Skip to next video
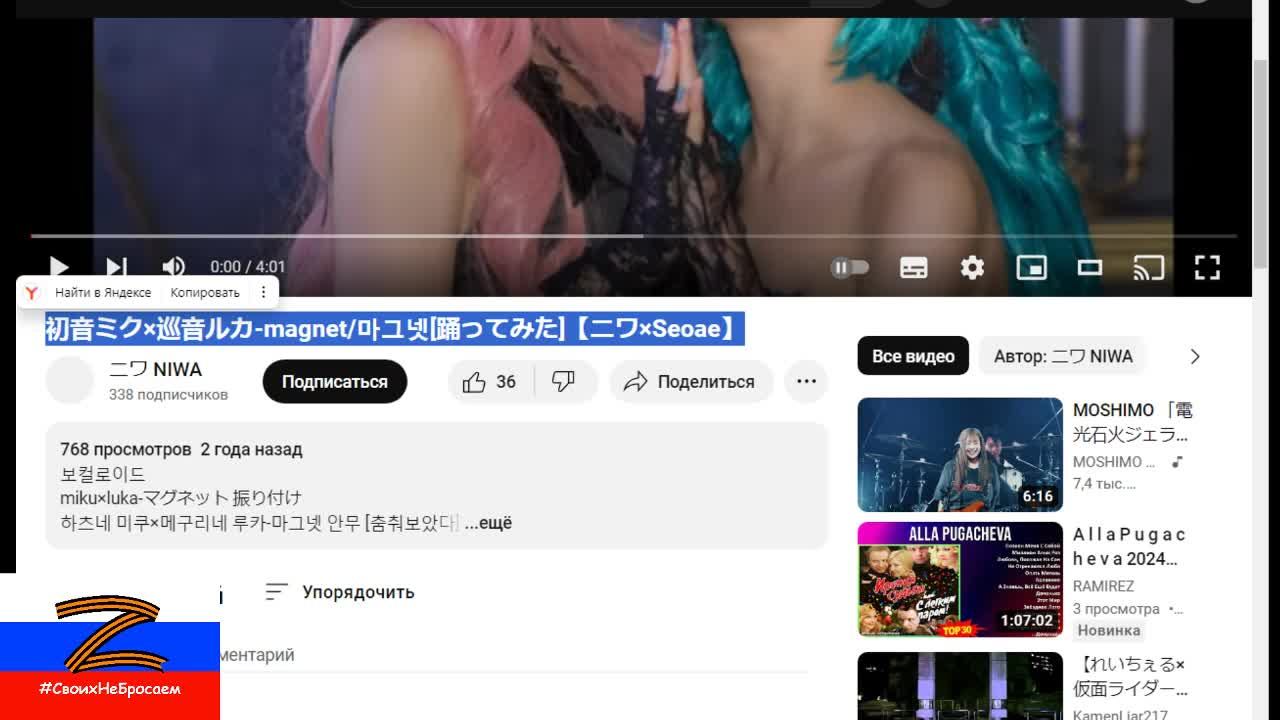This screenshot has width=1280, height=720. click(x=117, y=267)
